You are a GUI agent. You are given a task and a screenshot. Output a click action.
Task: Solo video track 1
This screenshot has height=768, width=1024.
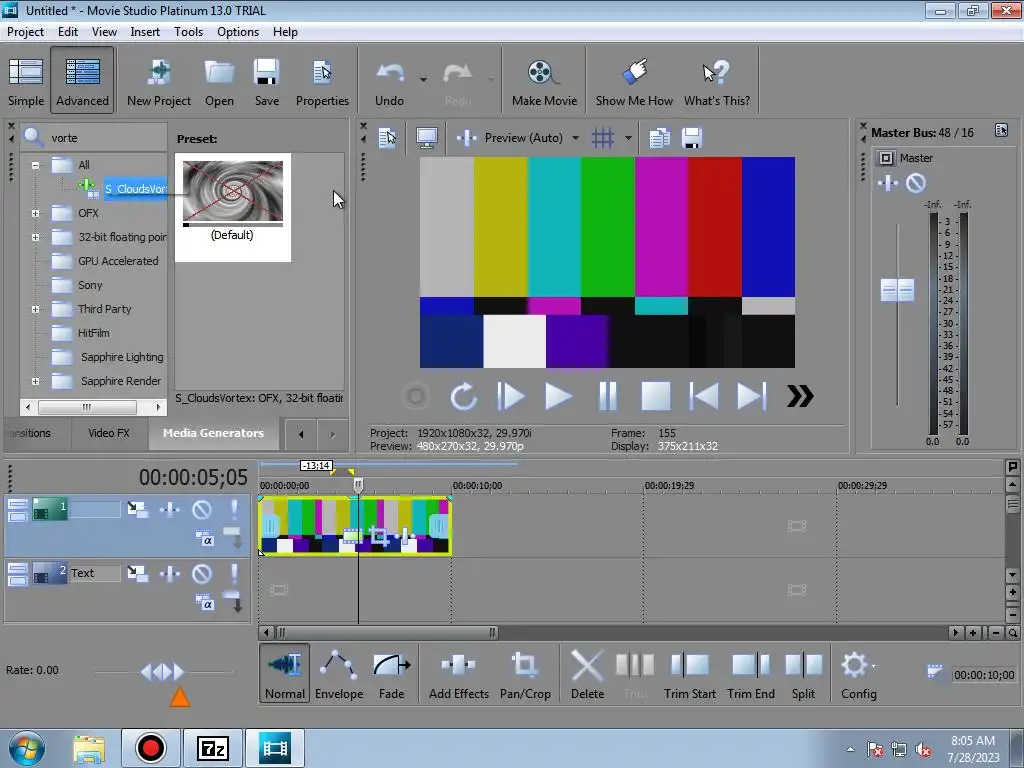[x=234, y=509]
